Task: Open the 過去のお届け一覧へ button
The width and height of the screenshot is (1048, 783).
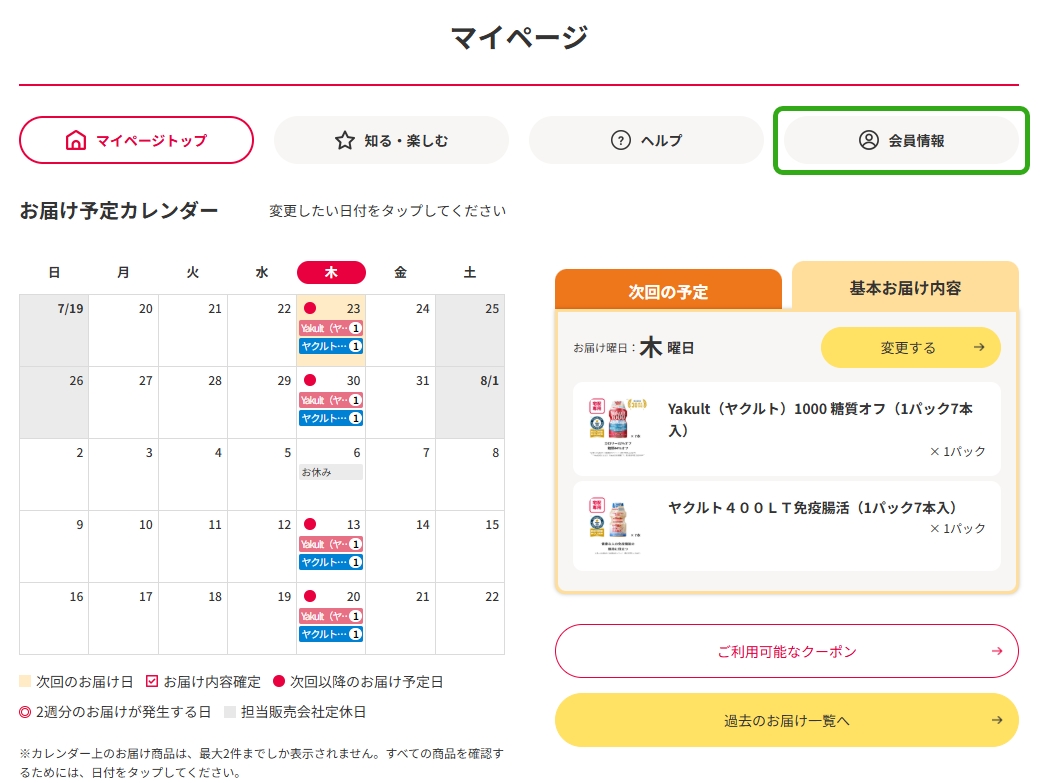Action: 786,720
